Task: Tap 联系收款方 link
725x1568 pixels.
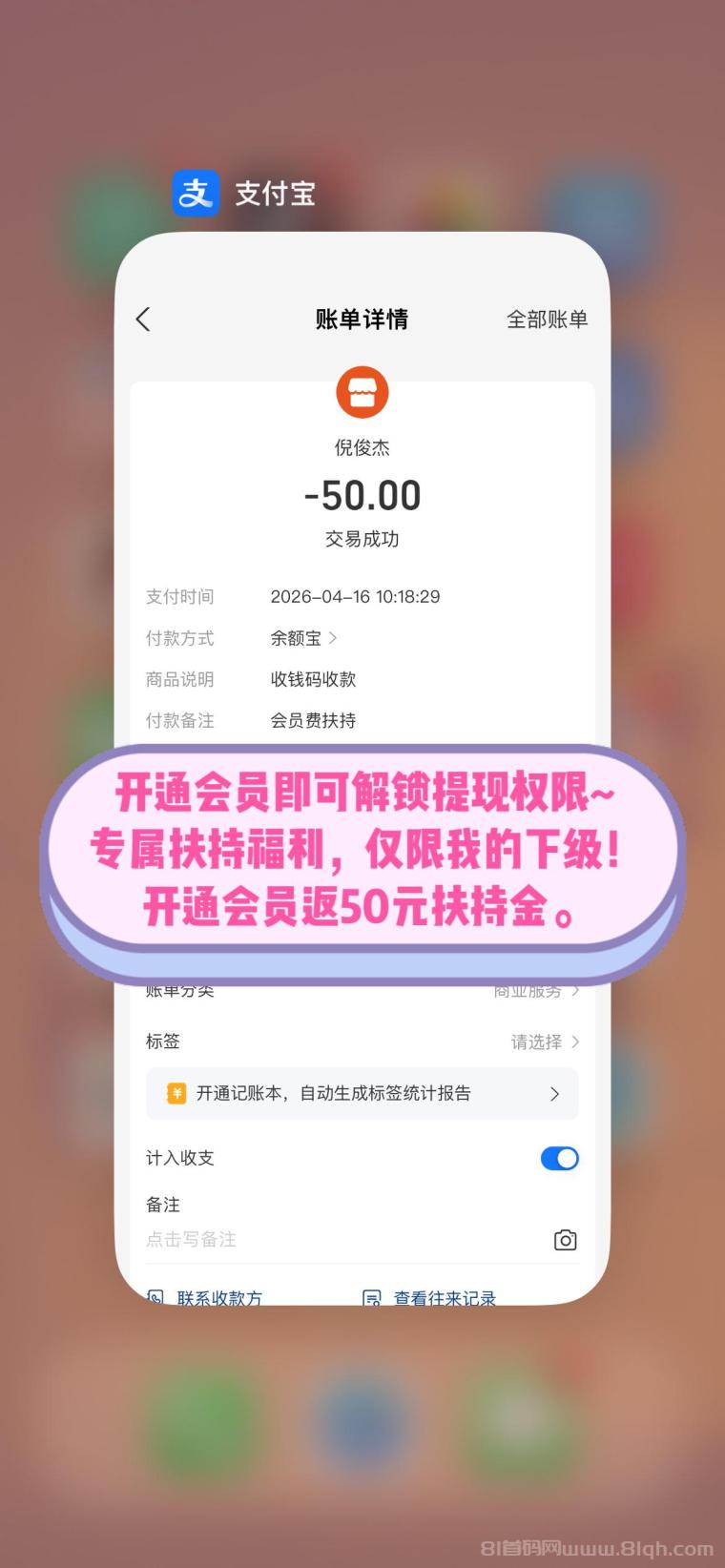Action: pos(219,1297)
